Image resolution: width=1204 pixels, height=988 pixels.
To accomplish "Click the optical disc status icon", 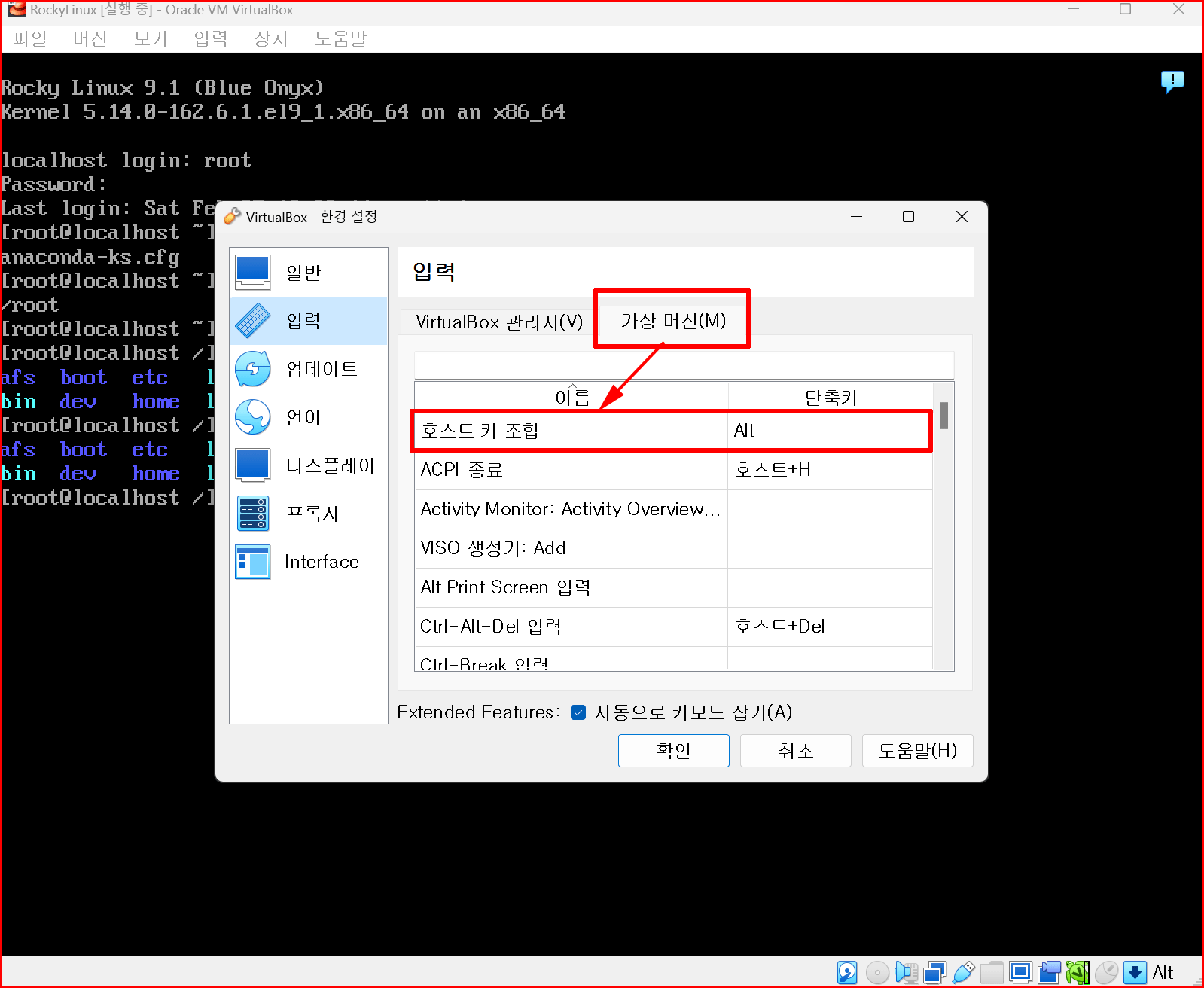I will tap(876, 972).
